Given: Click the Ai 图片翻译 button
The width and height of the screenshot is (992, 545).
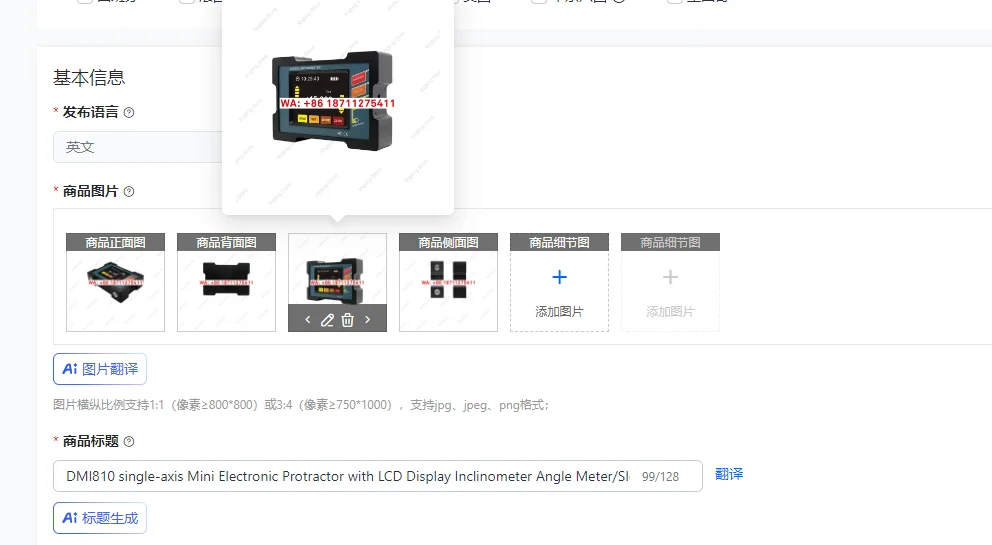Looking at the screenshot, I should pyautogui.click(x=100, y=369).
